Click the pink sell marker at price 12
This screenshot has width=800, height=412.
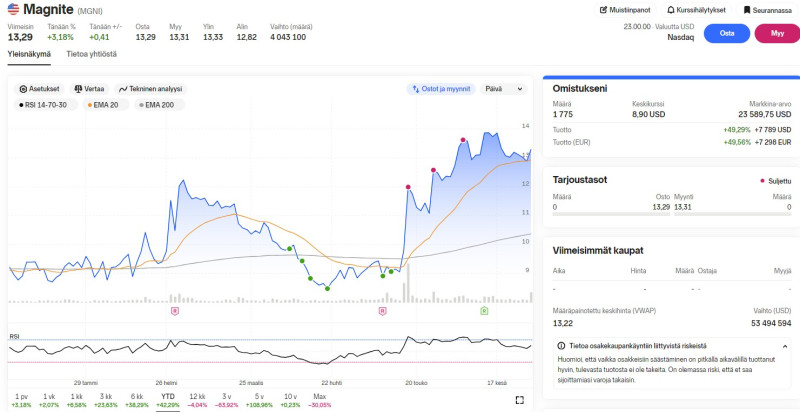tap(408, 187)
